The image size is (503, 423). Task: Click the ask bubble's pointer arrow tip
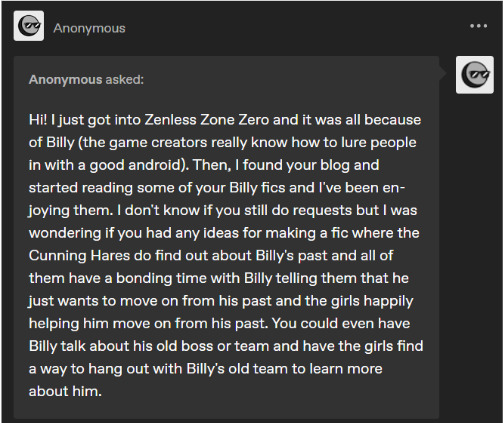[446, 73]
